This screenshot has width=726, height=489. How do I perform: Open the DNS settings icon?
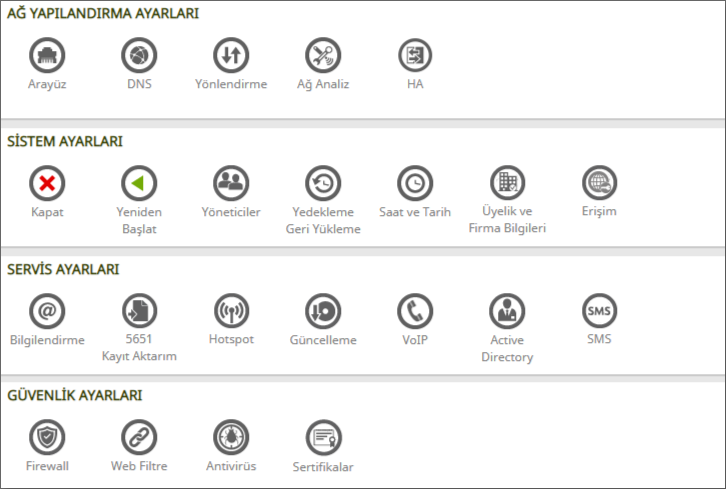pos(139,56)
